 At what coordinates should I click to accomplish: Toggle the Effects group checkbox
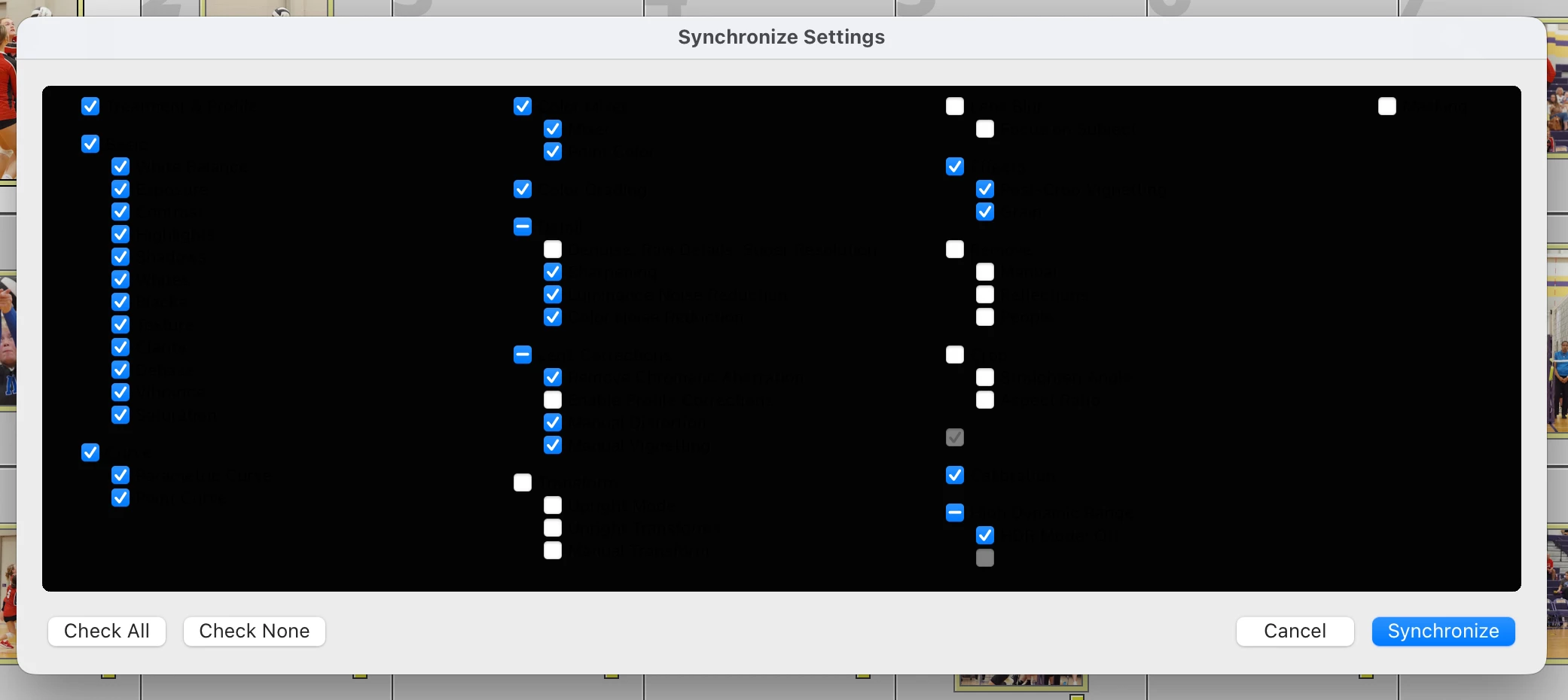(x=955, y=166)
